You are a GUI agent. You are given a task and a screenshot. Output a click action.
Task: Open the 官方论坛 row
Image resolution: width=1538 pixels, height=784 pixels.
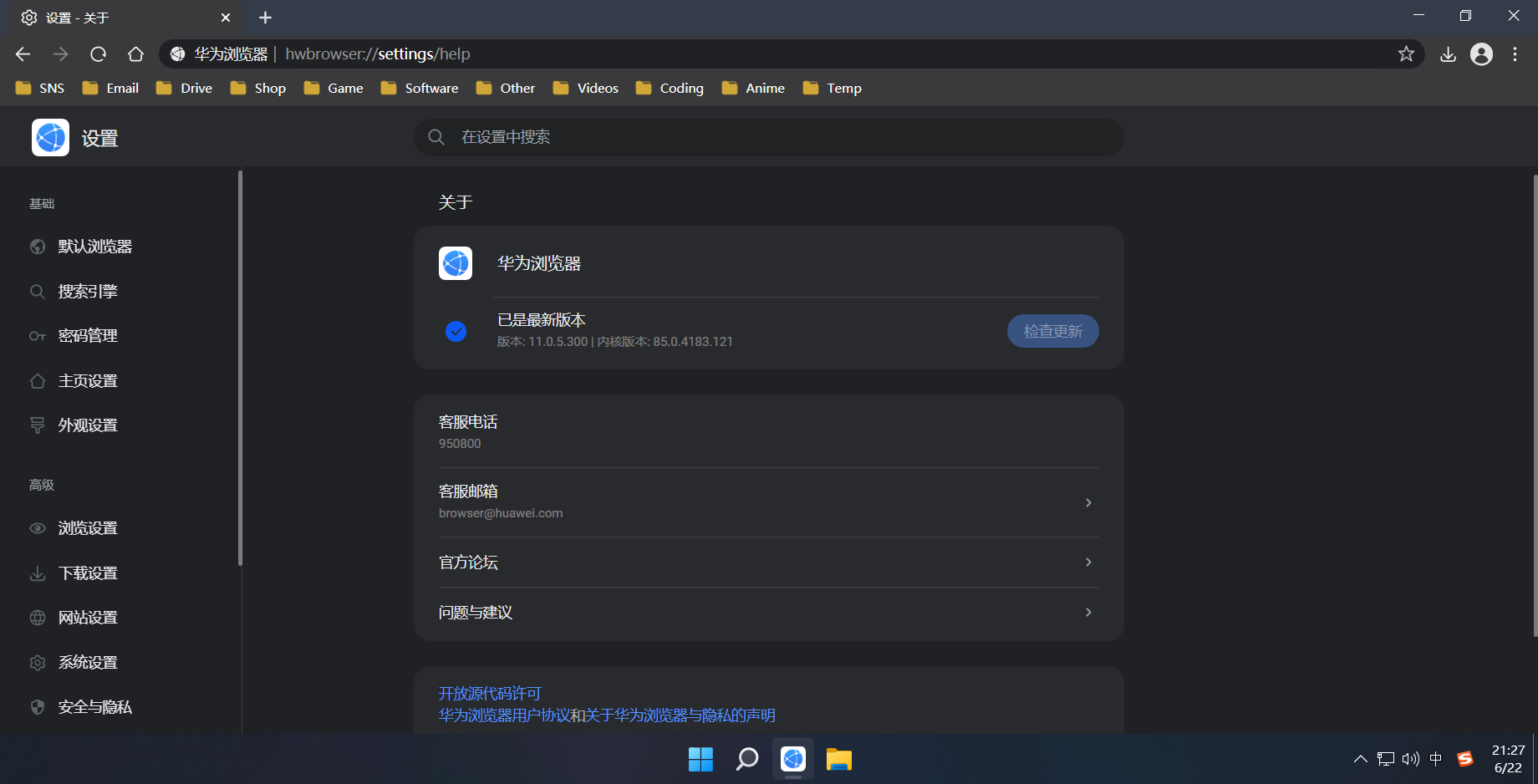click(x=768, y=563)
